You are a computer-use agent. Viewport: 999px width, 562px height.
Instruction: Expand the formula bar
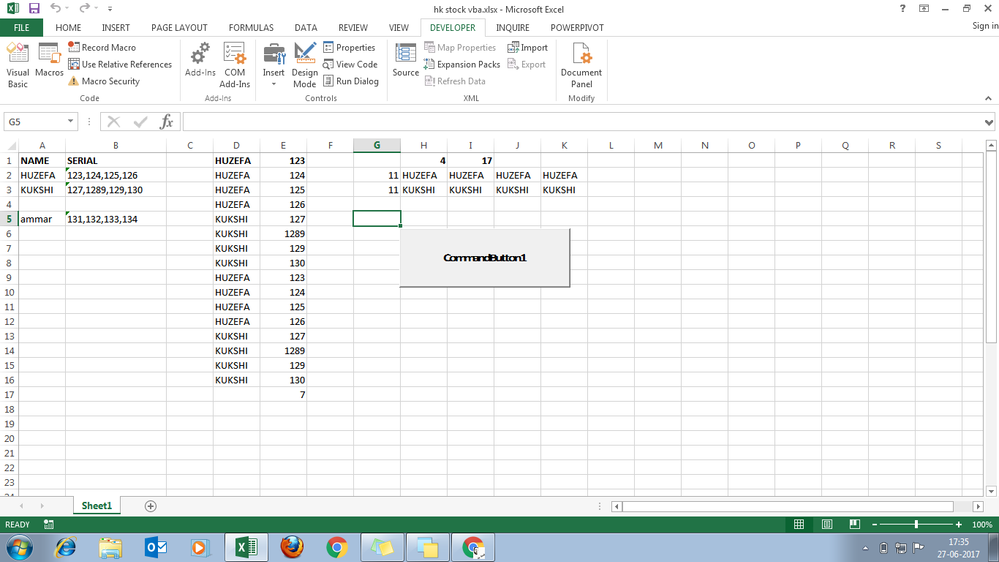988,122
